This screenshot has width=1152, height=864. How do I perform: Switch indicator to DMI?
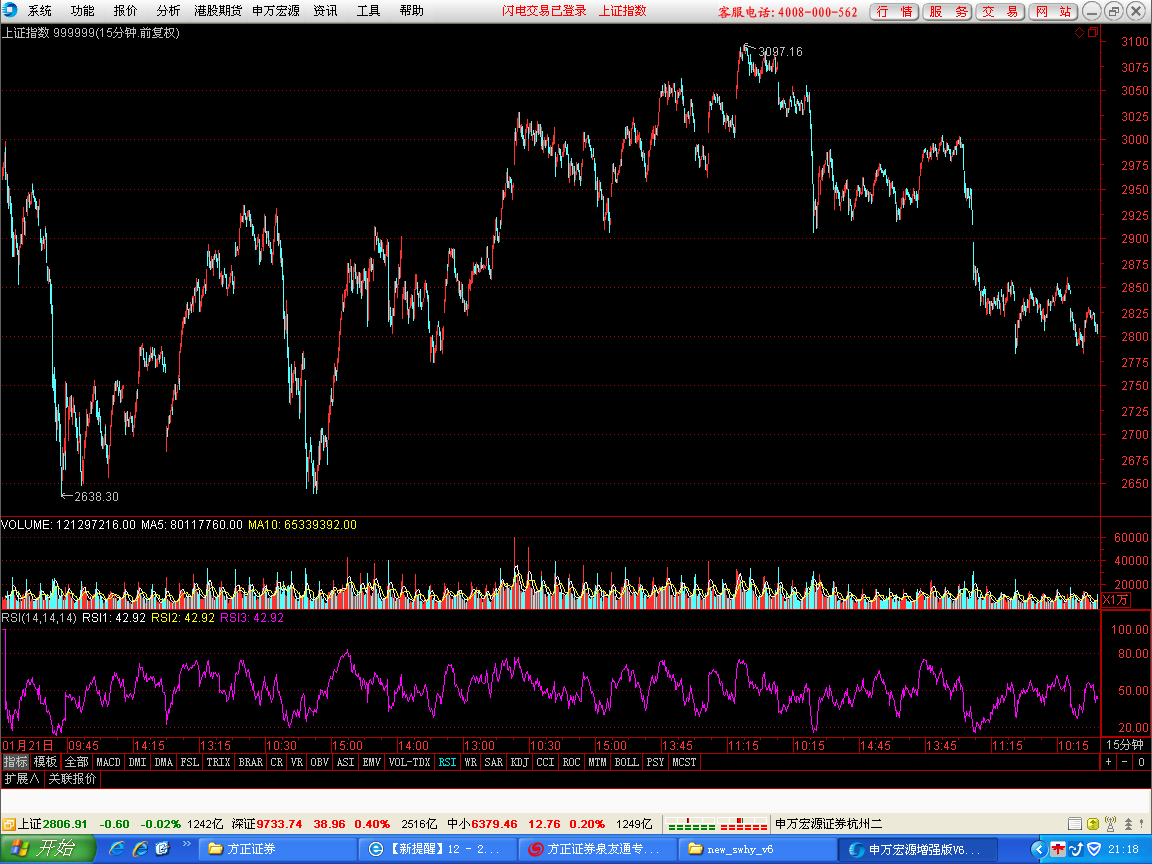[137, 762]
